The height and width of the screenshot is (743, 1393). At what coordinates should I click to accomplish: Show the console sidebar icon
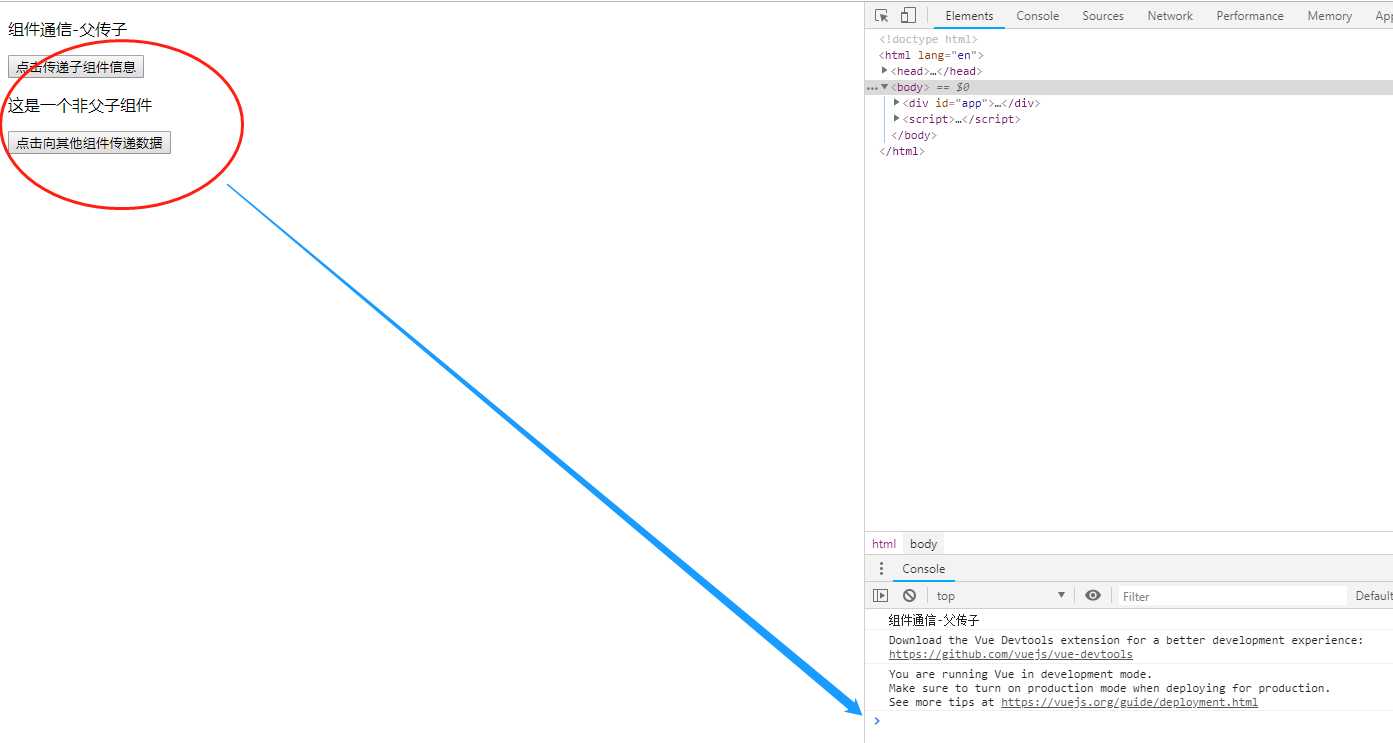point(880,596)
